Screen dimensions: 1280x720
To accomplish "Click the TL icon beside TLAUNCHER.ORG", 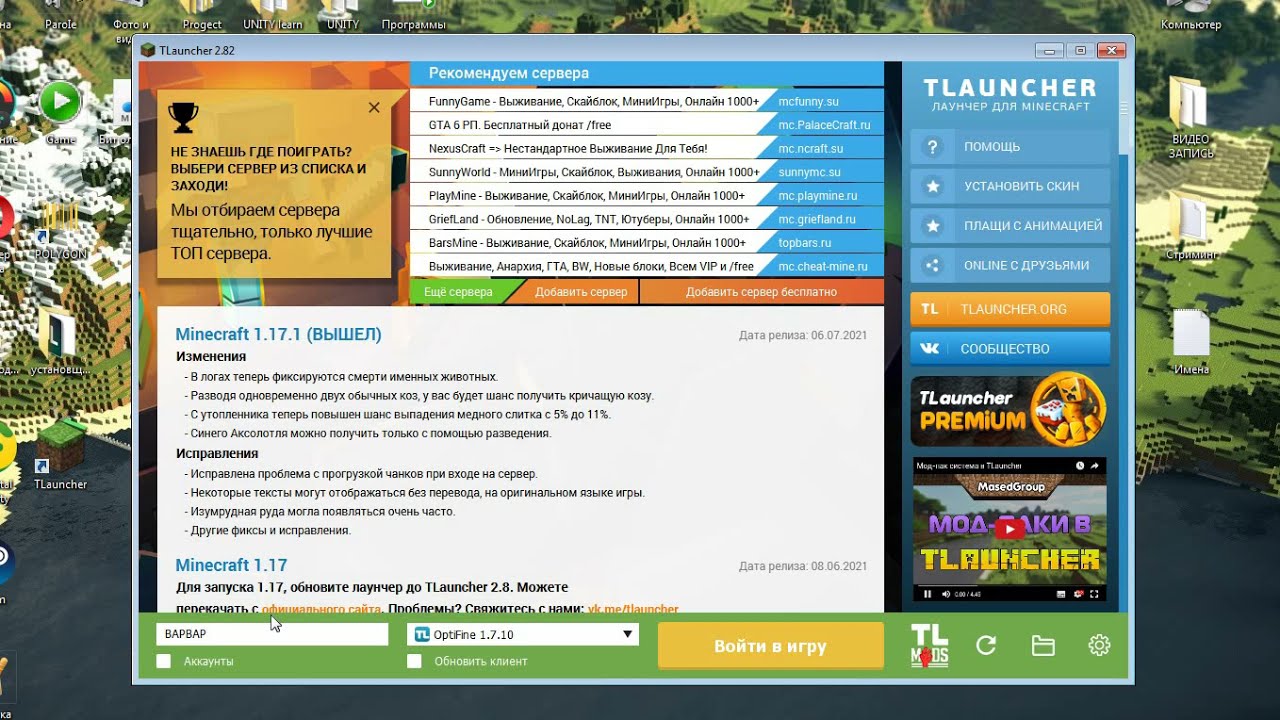I will click(930, 309).
